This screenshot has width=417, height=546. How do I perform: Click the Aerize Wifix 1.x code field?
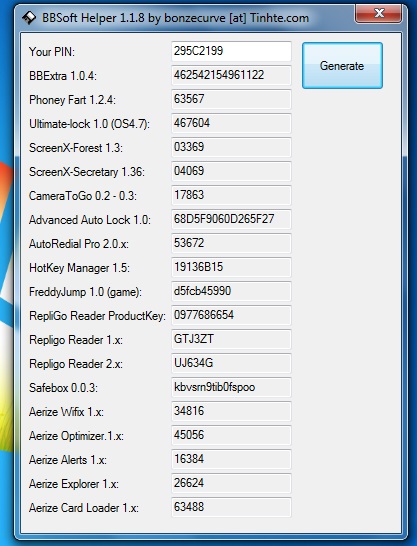(231, 412)
